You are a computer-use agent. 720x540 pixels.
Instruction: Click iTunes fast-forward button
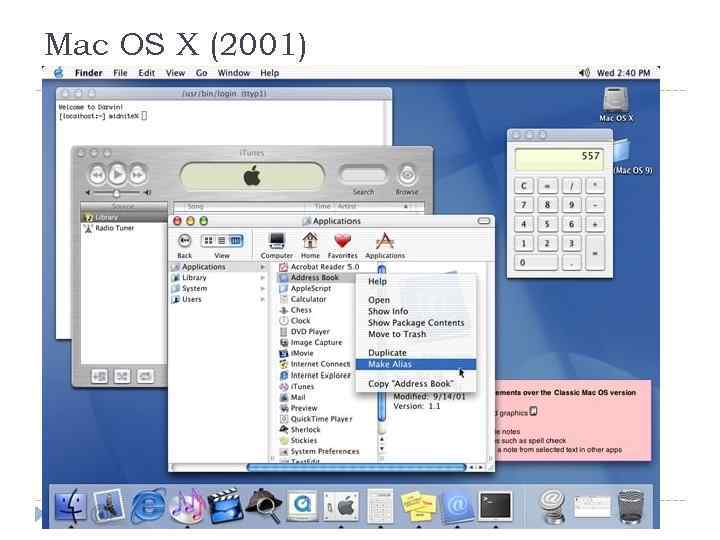pos(137,175)
